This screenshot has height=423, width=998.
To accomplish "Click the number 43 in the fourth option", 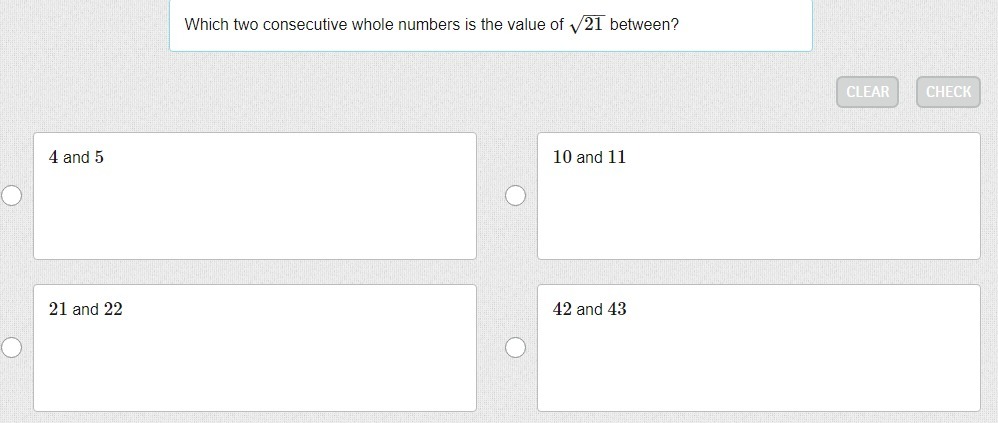I will tap(617, 309).
